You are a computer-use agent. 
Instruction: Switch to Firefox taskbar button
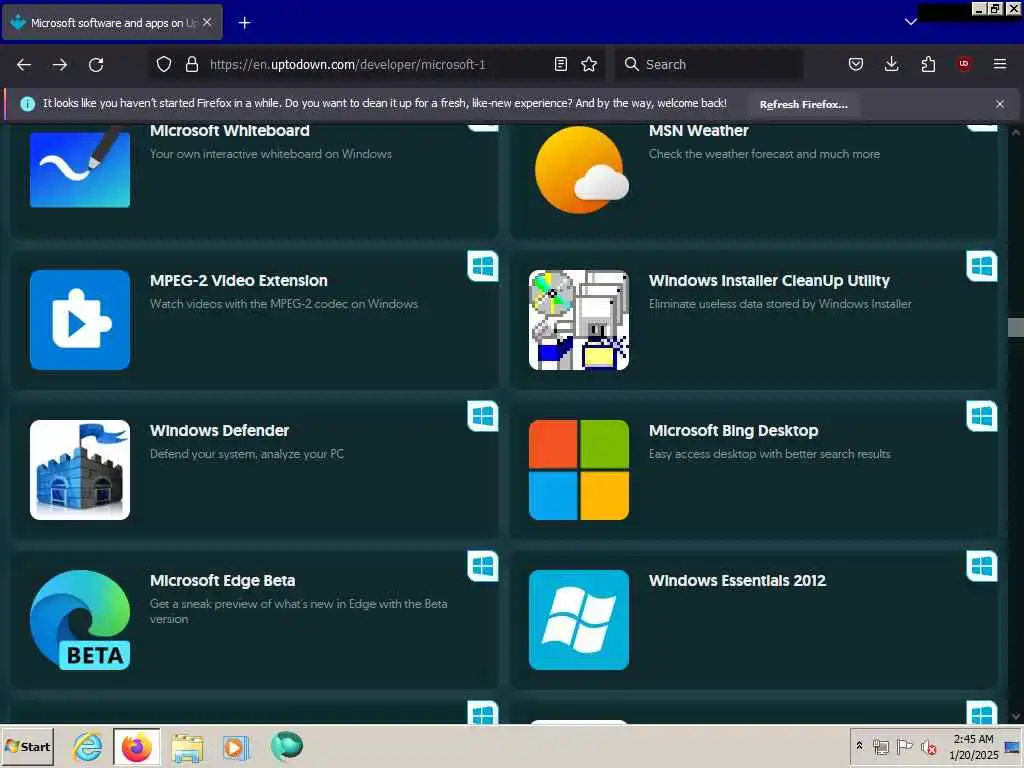pyautogui.click(x=136, y=747)
